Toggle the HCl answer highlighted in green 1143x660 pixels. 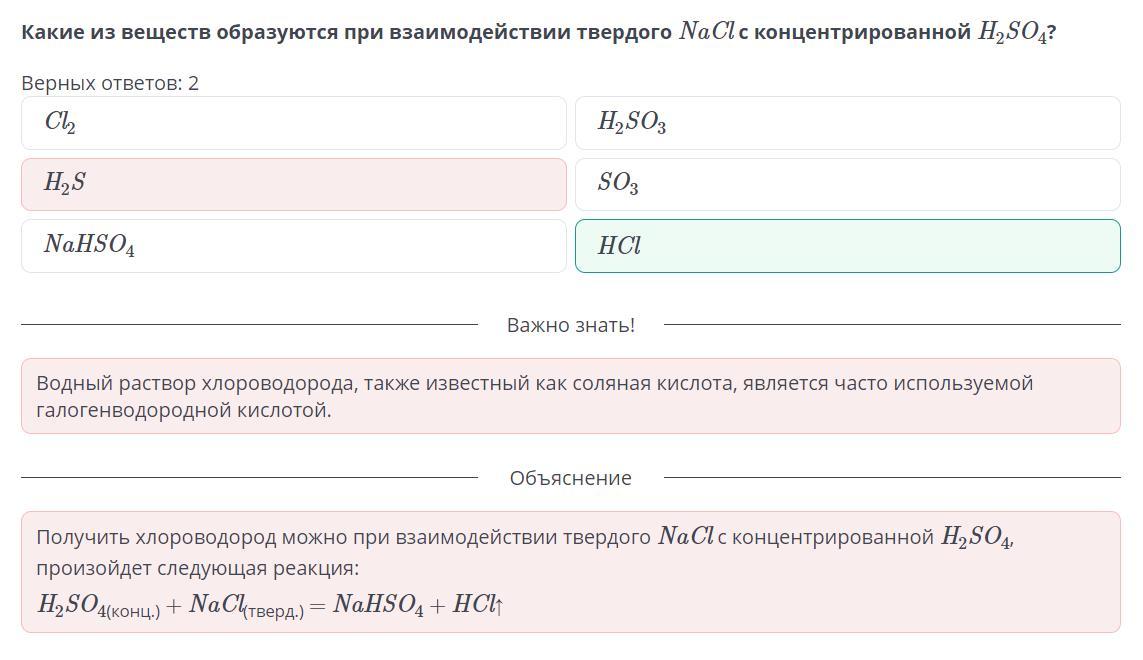click(x=848, y=246)
